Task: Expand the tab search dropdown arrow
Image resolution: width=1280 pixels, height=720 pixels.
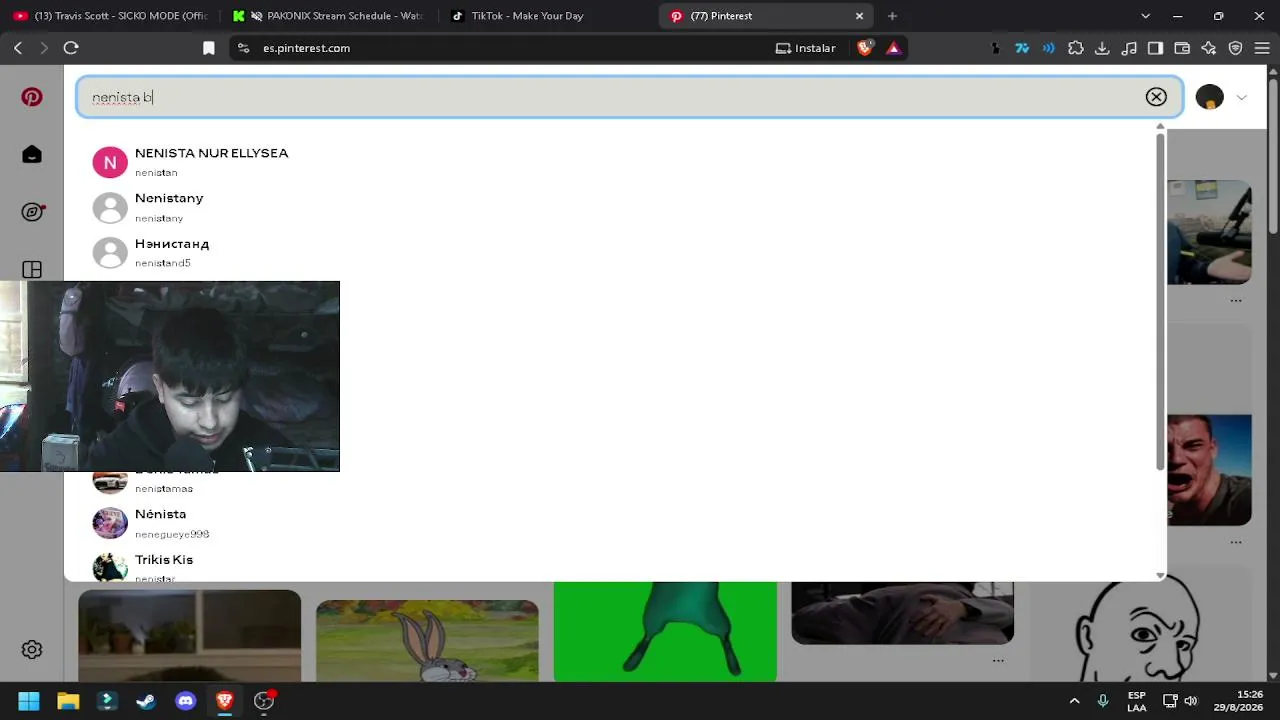Action: pyautogui.click(x=1145, y=16)
